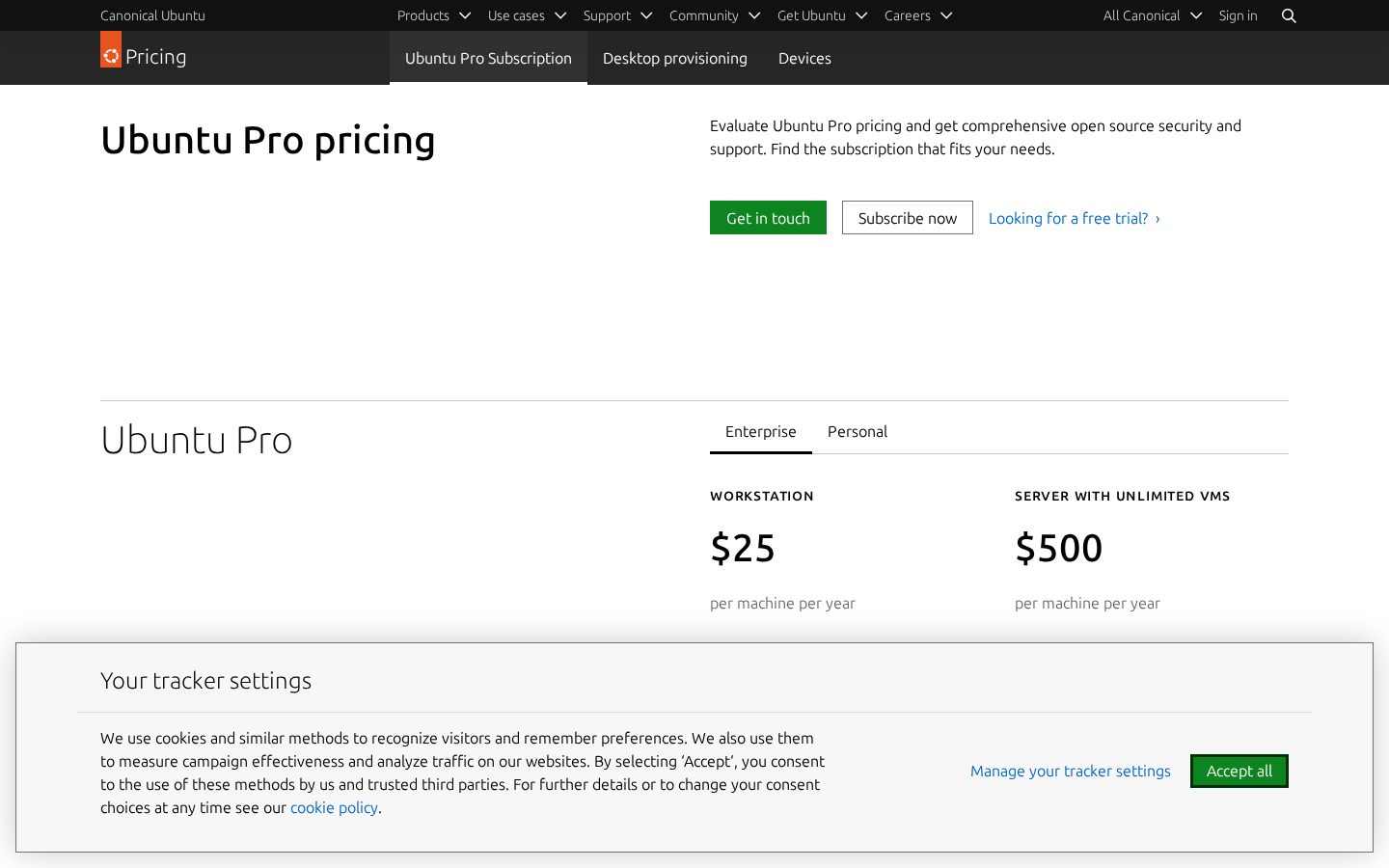The image size is (1389, 868).
Task: Open the Get Ubuntu dropdown
Action: pos(822,15)
